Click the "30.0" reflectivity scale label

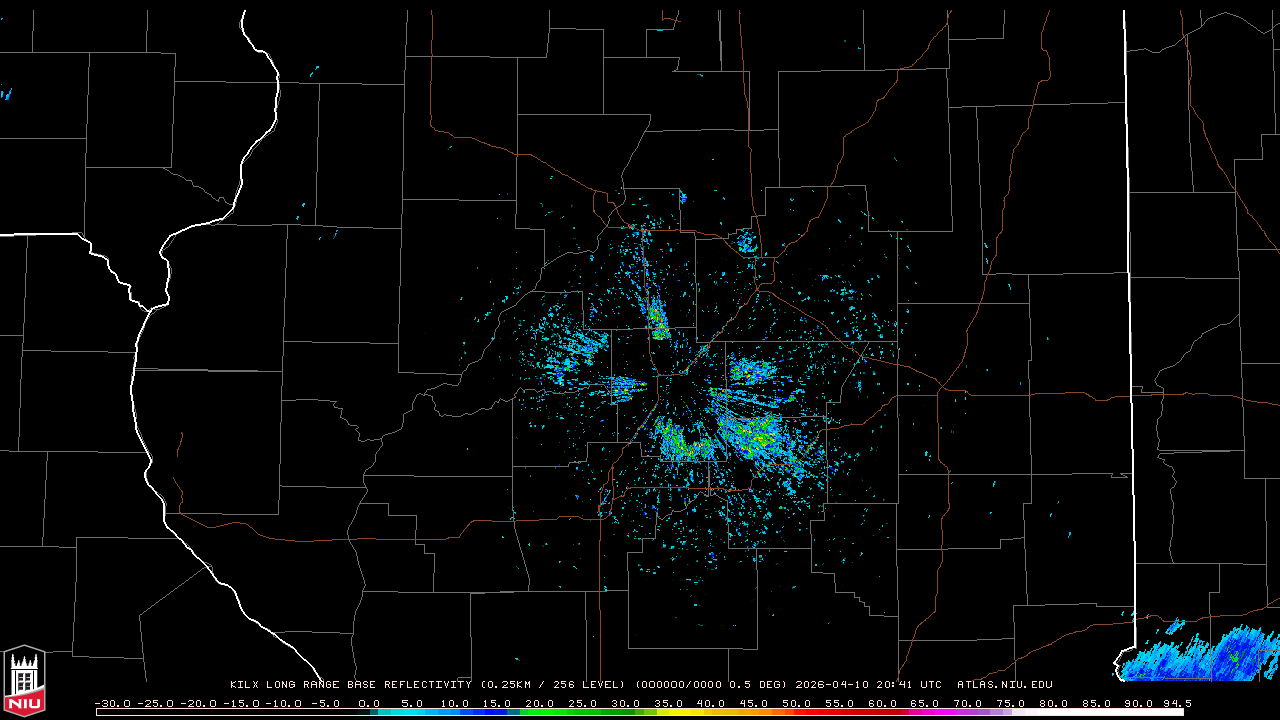tap(627, 704)
